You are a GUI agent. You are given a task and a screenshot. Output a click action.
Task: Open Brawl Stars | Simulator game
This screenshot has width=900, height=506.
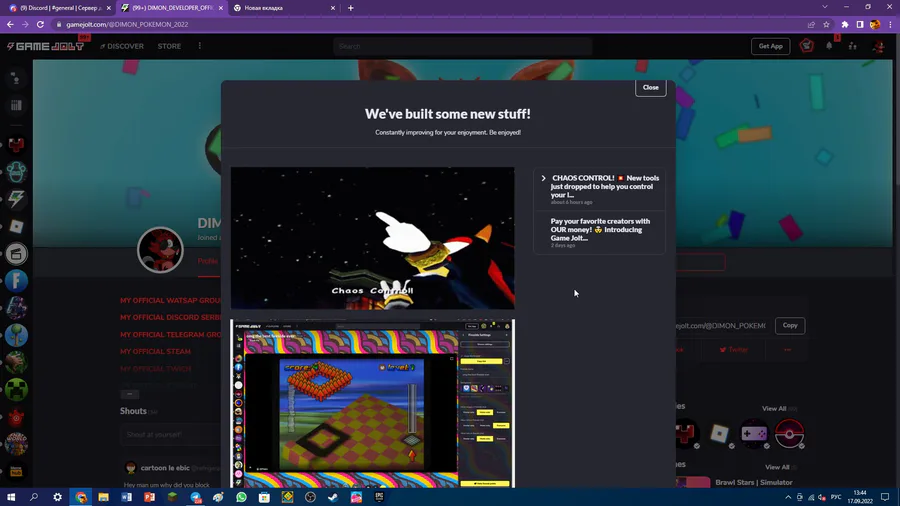(754, 482)
